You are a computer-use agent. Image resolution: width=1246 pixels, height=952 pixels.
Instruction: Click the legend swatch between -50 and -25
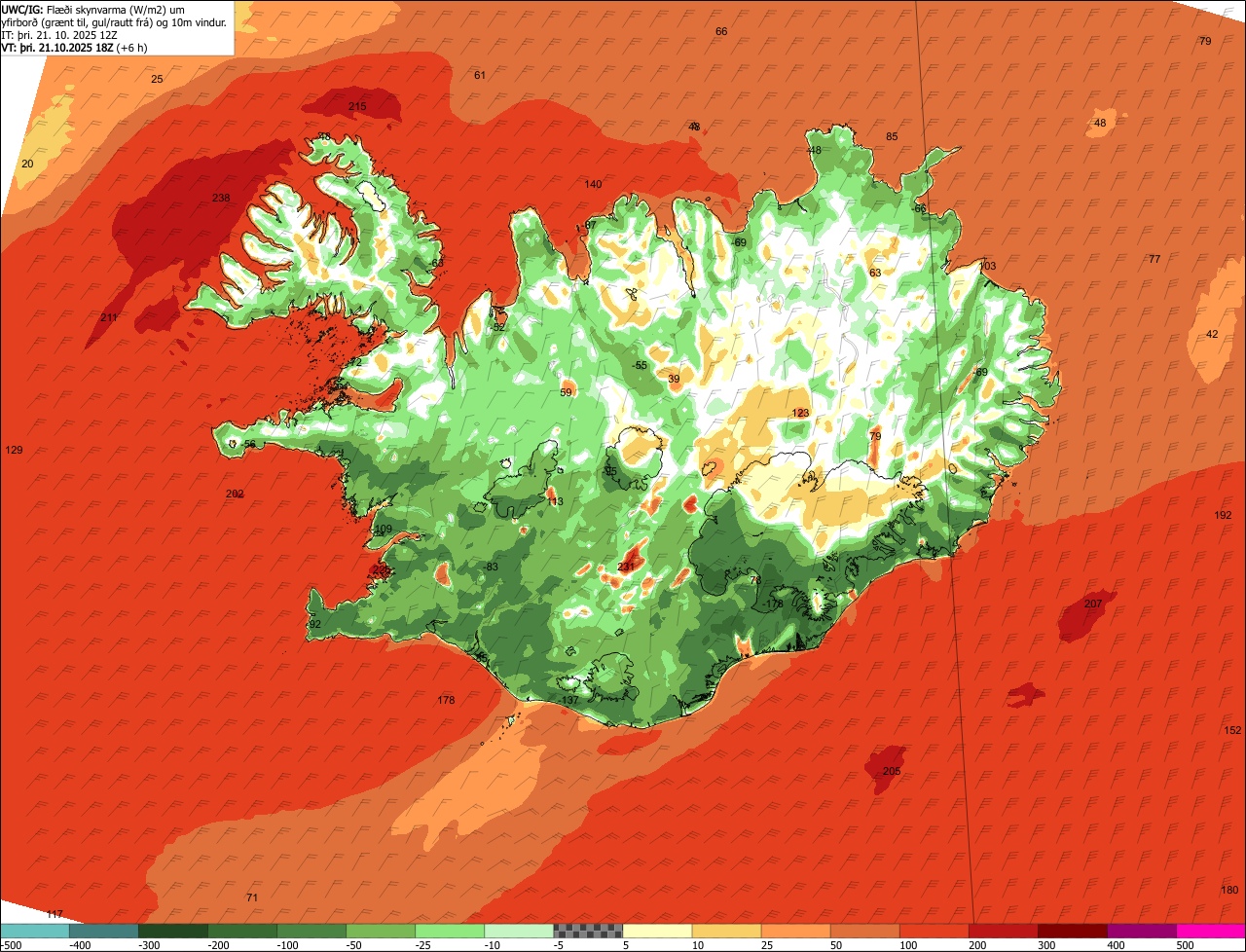coord(381,930)
